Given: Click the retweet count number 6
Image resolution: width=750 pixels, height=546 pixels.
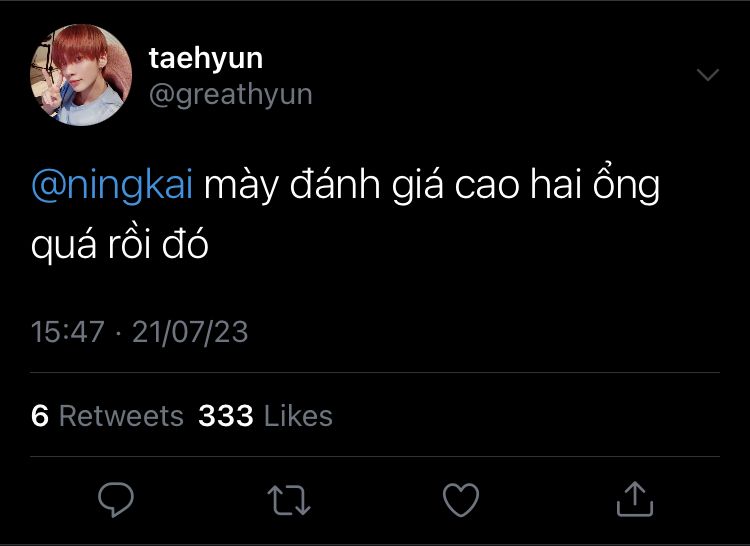Looking at the screenshot, I should (x=40, y=416).
